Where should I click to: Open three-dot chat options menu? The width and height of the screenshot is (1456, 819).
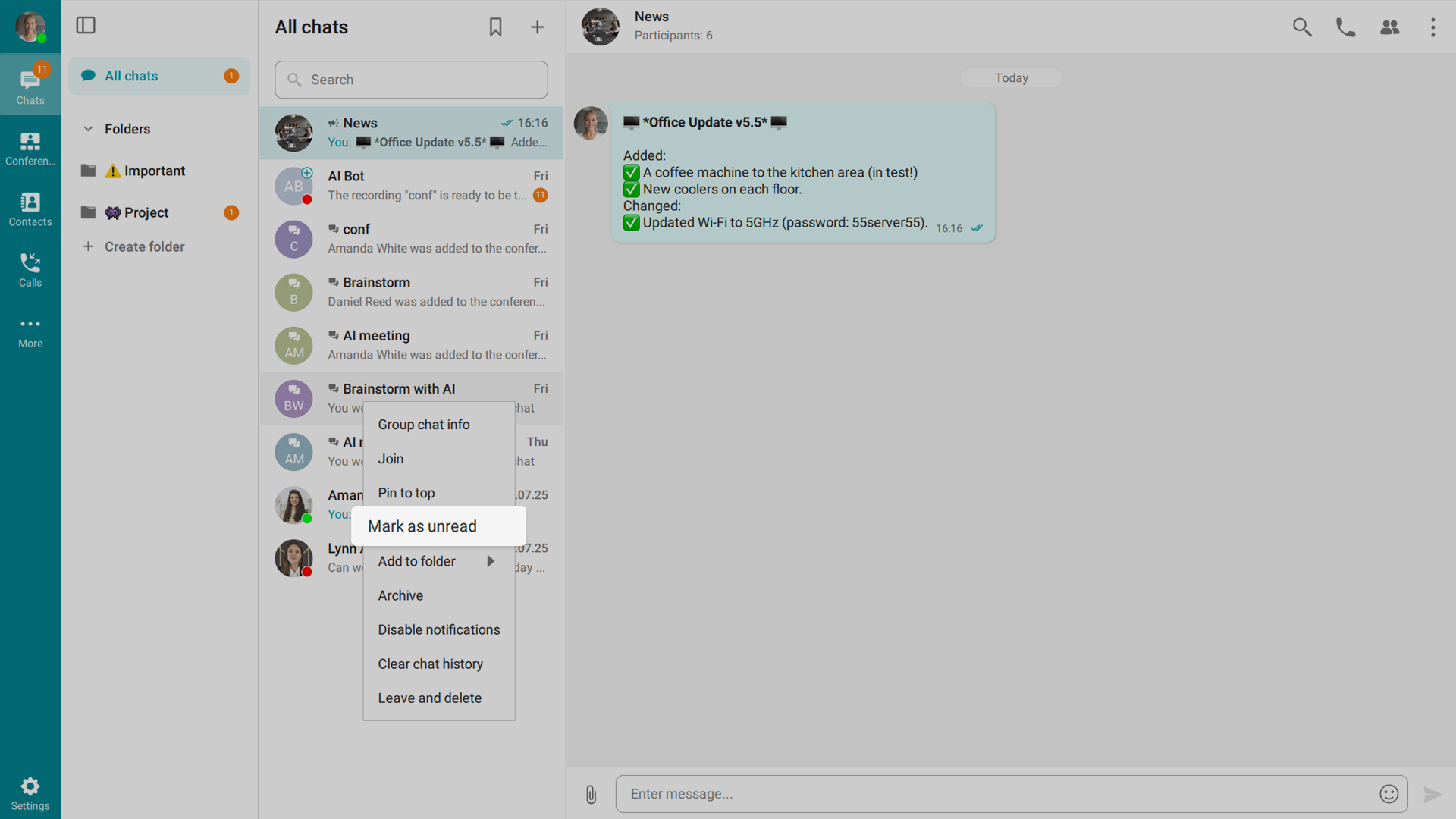[x=1432, y=27]
